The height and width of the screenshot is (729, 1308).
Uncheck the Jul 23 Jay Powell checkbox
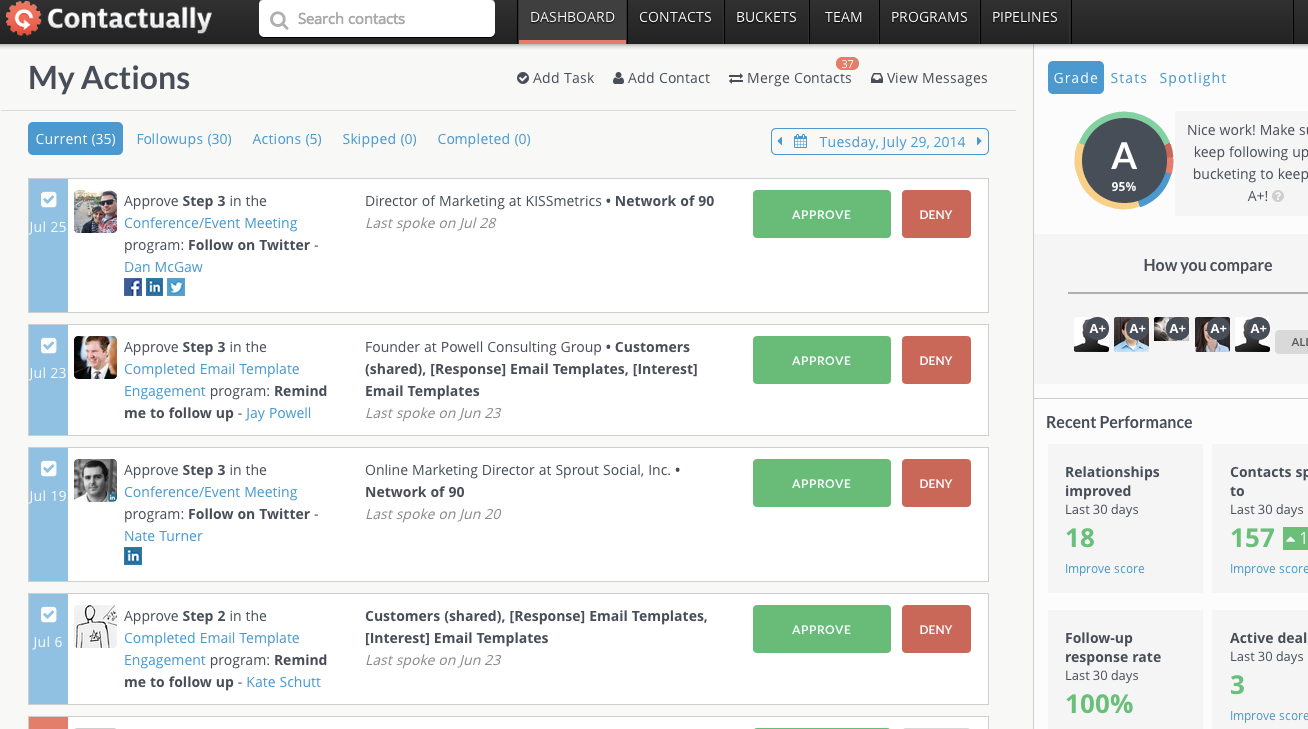[48, 345]
